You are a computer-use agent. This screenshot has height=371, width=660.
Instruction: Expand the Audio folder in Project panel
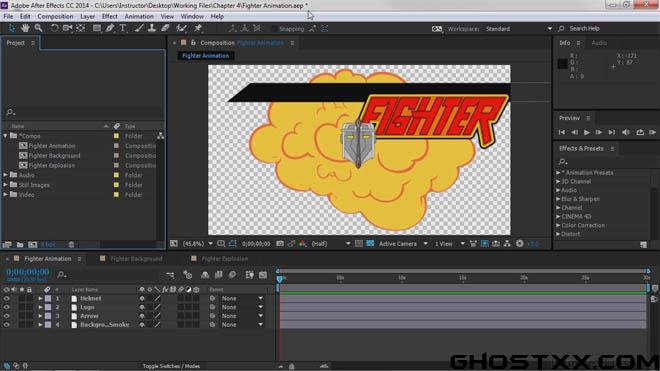(5, 175)
